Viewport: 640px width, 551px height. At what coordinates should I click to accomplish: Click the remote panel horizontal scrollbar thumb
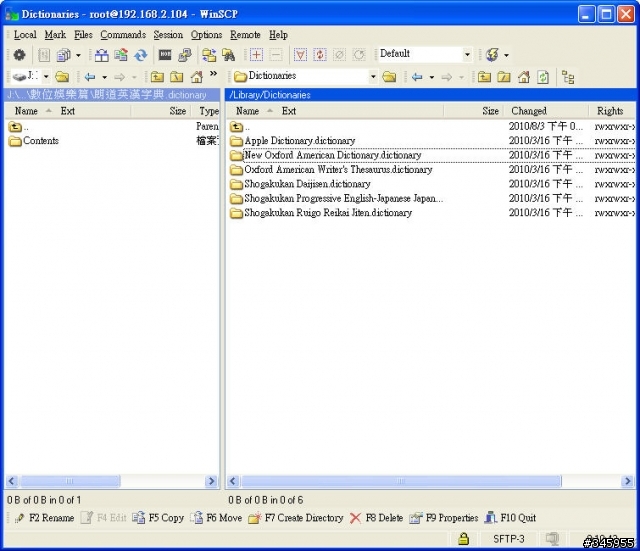(401, 481)
